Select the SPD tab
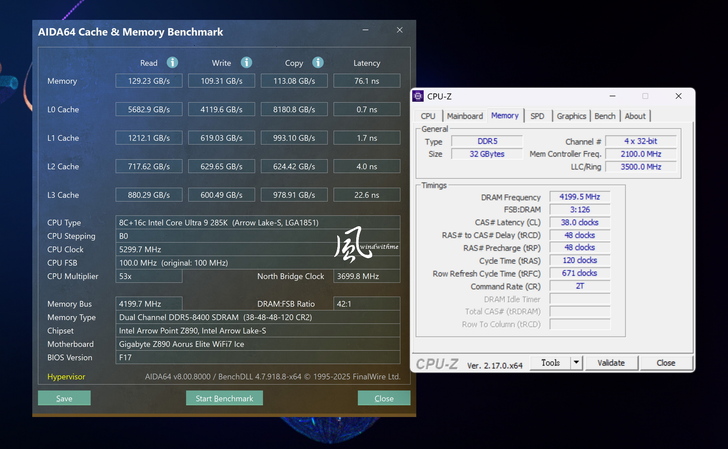The height and width of the screenshot is (449, 728). point(537,116)
